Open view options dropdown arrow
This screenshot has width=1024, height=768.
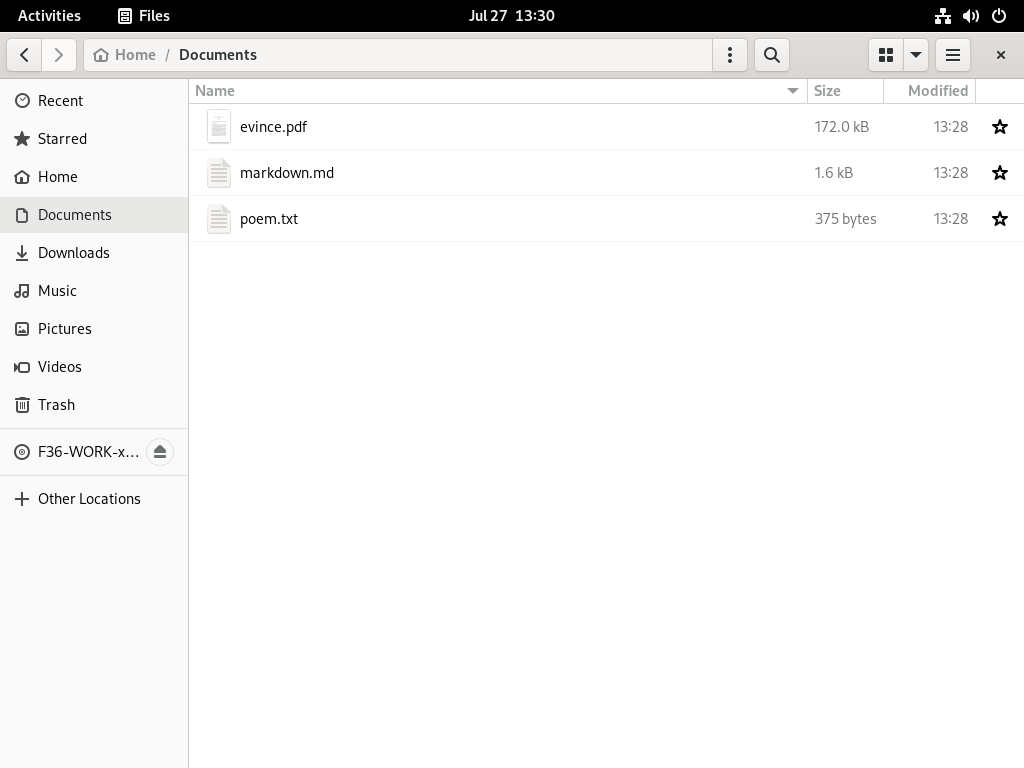[x=916, y=55]
